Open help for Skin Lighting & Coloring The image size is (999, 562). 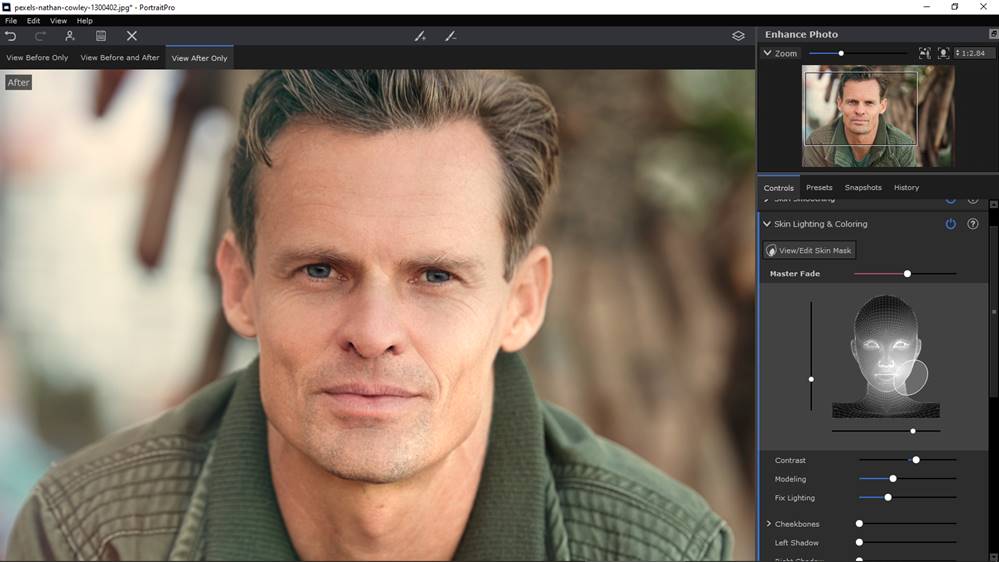click(x=973, y=224)
